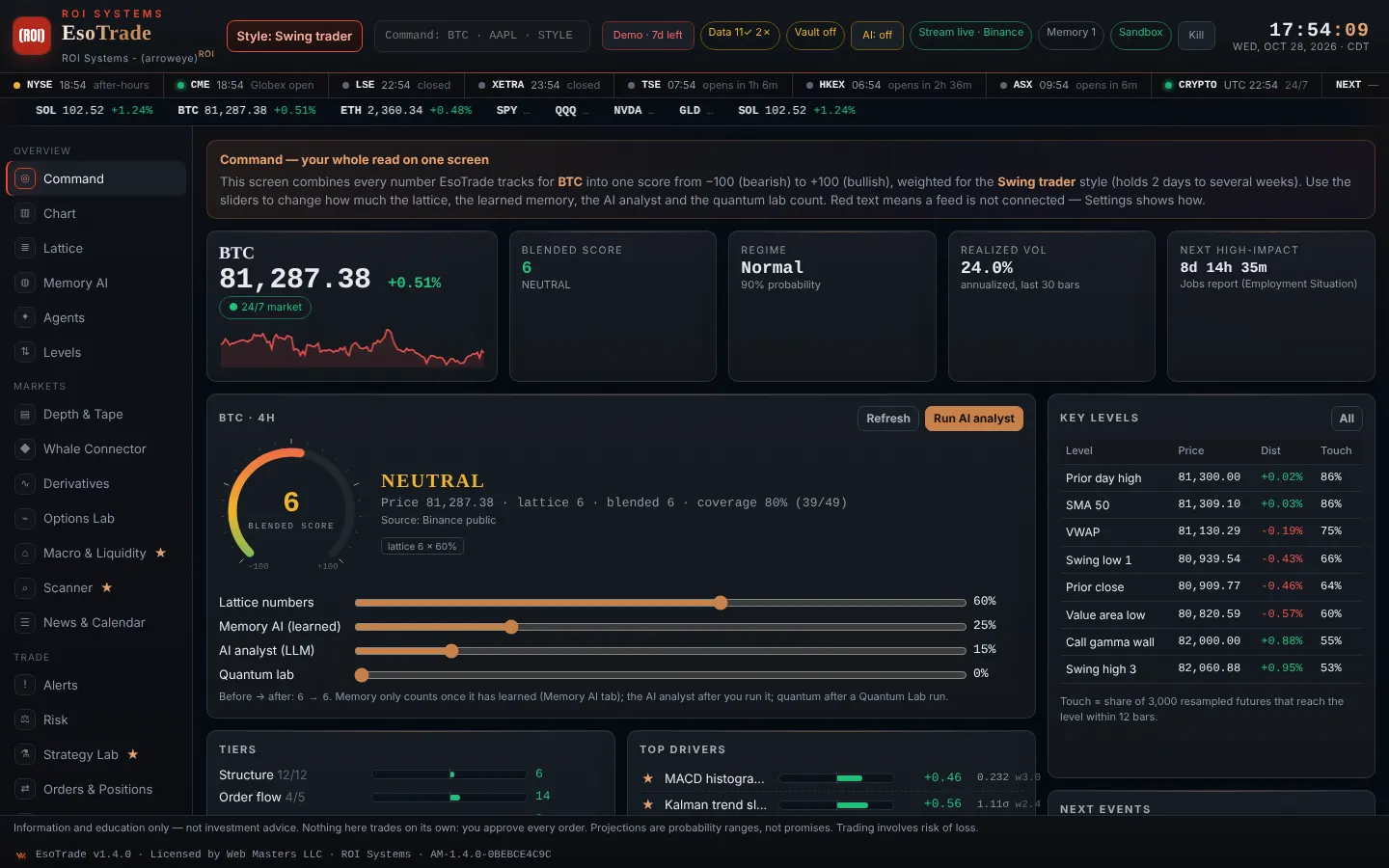The image size is (1389, 868).
Task: Click the blended score gauge
Action: [290, 506]
